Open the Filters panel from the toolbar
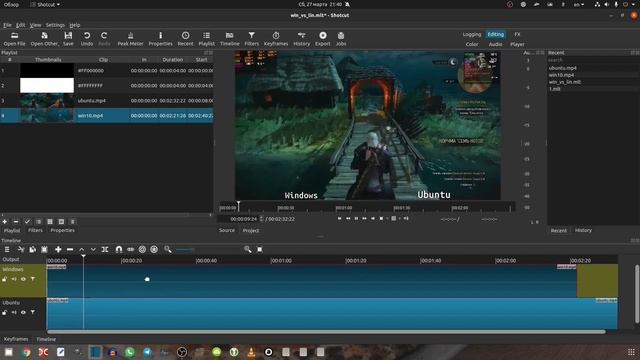Viewport: 640px width, 360px height. coord(251,39)
